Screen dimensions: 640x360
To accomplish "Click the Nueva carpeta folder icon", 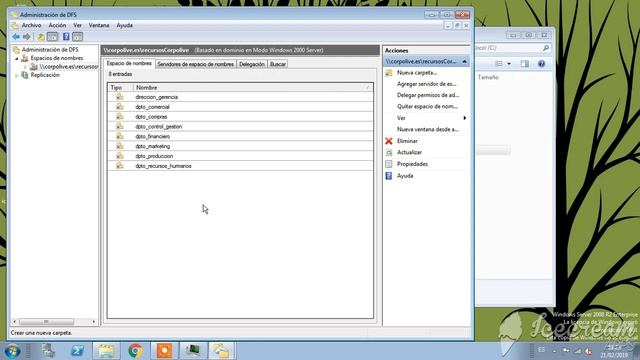I will tap(389, 73).
